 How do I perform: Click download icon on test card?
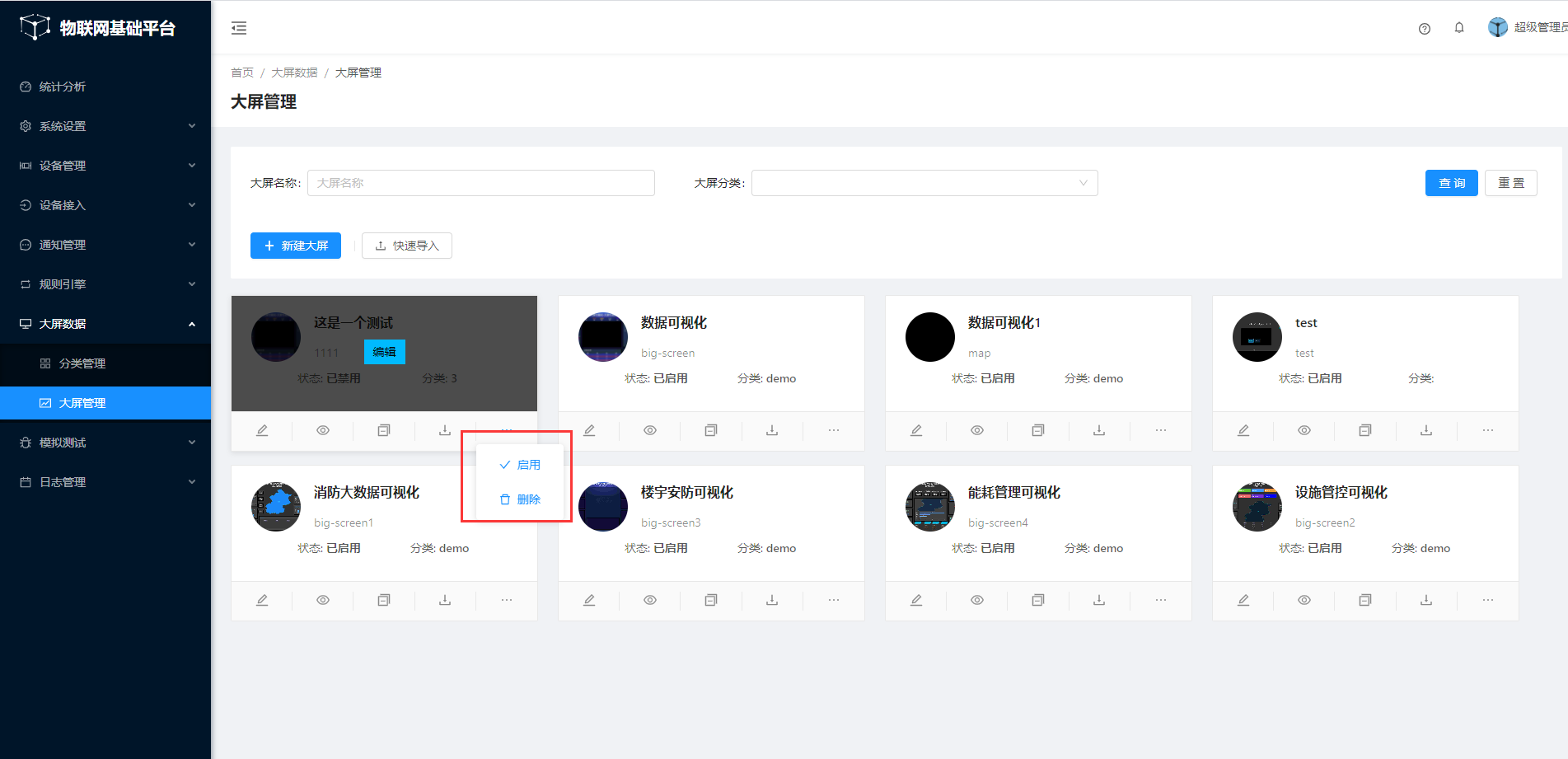coord(1426,430)
